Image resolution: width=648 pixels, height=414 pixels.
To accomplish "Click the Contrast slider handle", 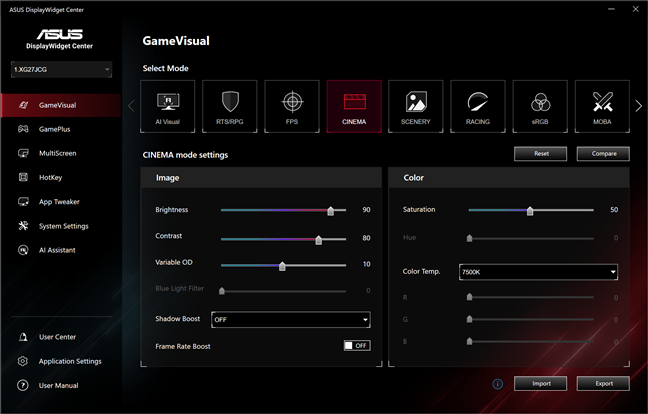I will (x=319, y=240).
